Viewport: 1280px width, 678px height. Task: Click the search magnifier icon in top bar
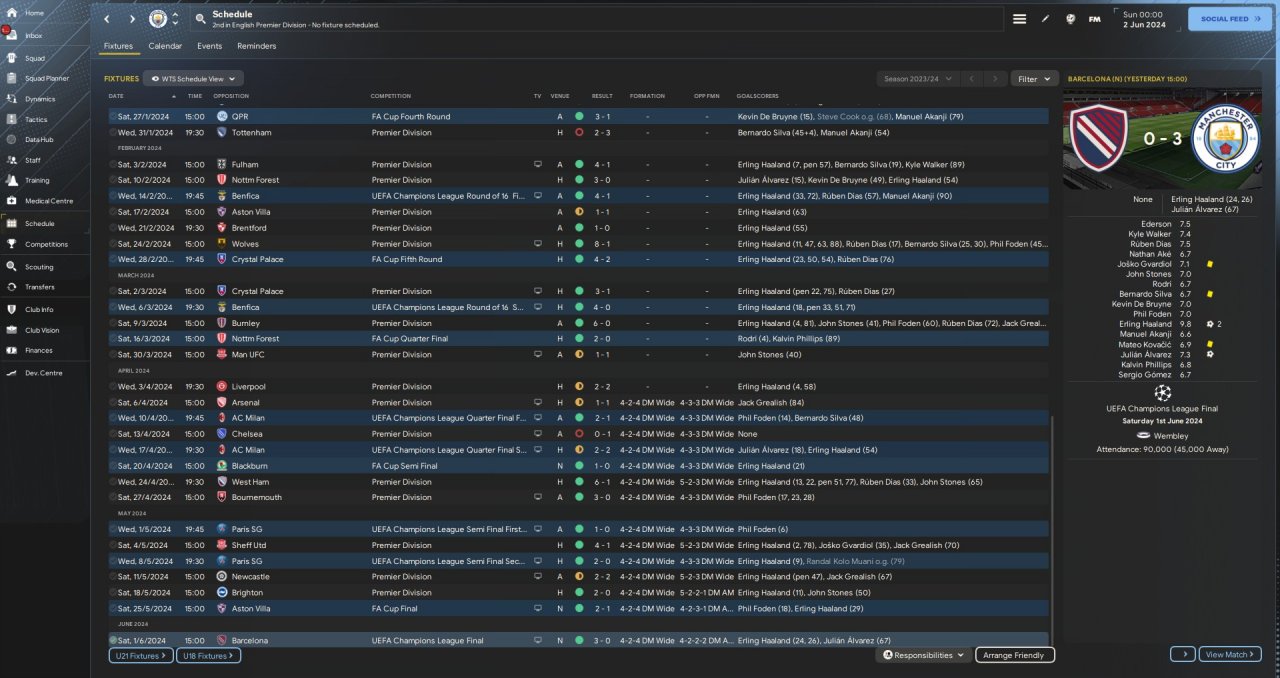tap(200, 19)
